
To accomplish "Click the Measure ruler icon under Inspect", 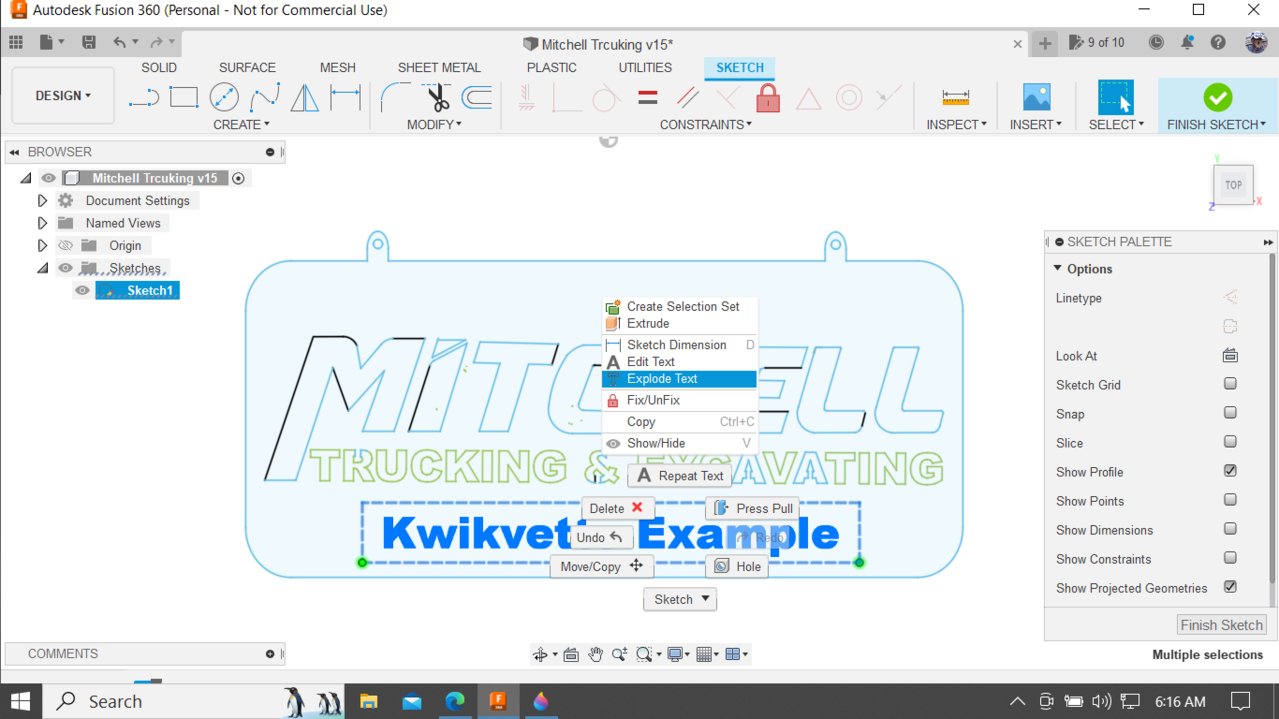I will pos(956,97).
